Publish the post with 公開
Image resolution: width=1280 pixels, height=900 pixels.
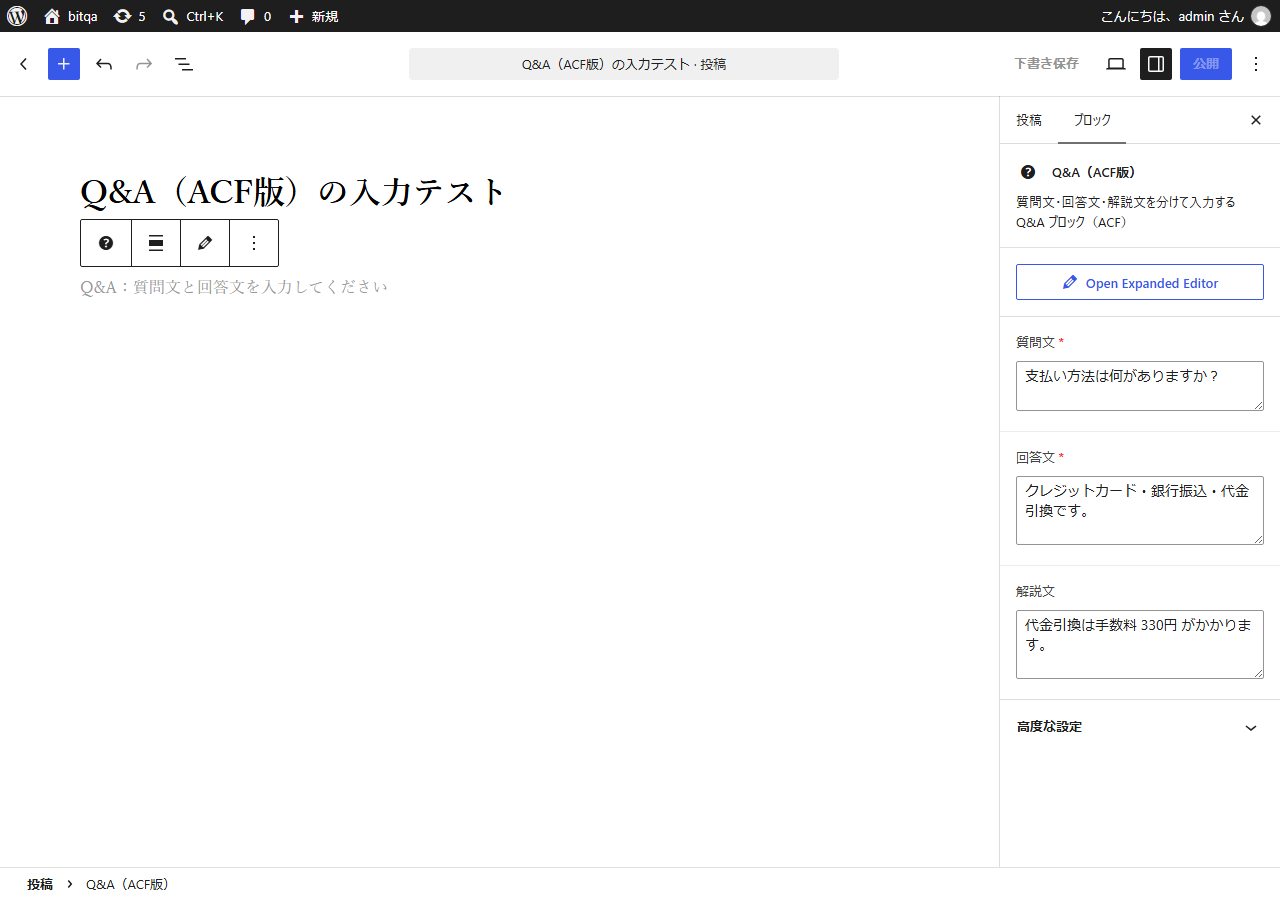point(1206,64)
